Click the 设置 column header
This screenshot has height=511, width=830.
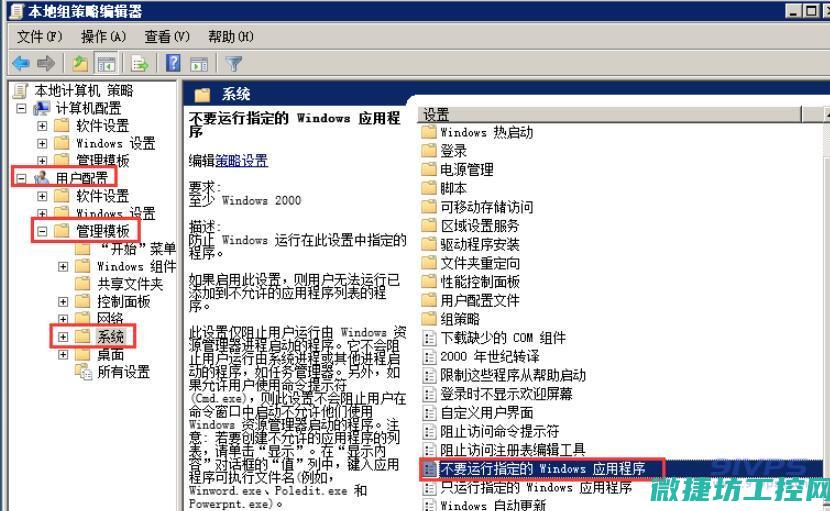(x=611, y=114)
